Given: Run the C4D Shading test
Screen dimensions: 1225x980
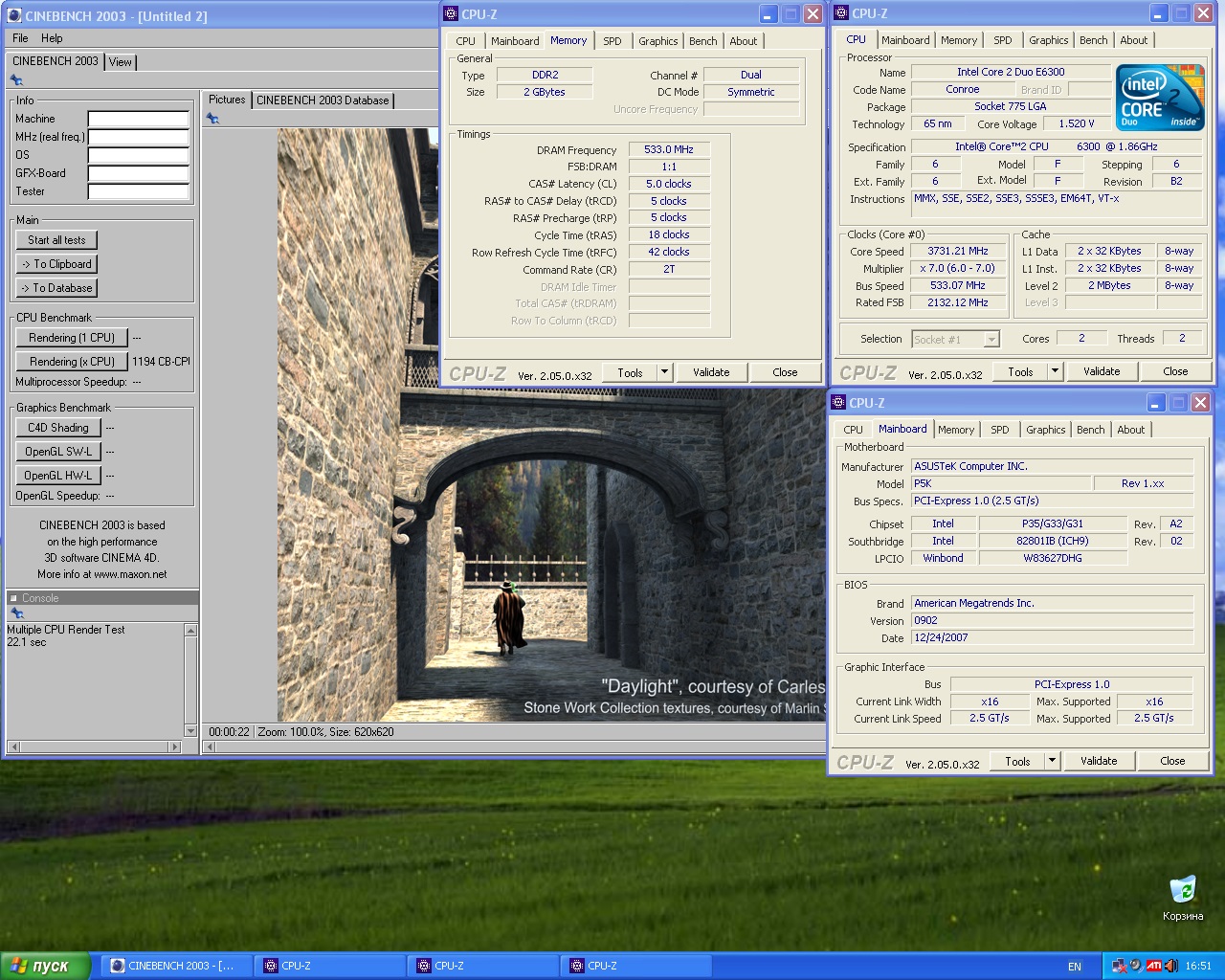Looking at the screenshot, I should click(58, 428).
